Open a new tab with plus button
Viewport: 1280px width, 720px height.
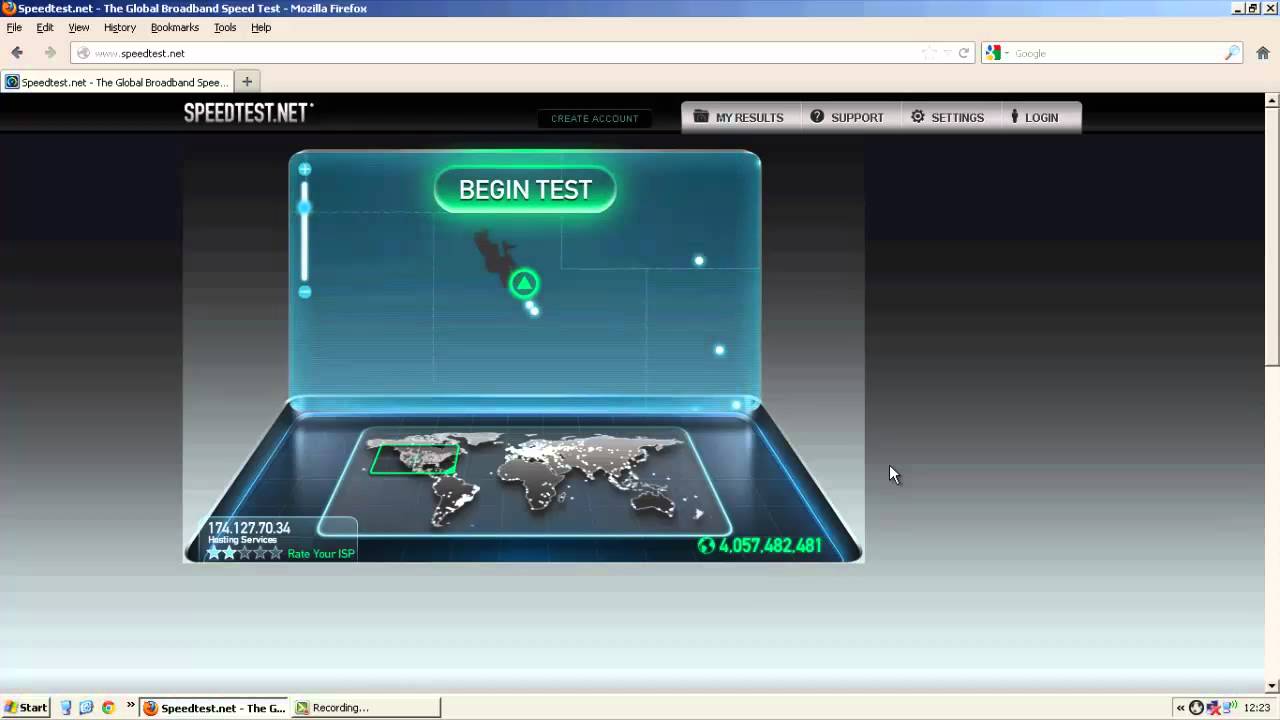(247, 82)
